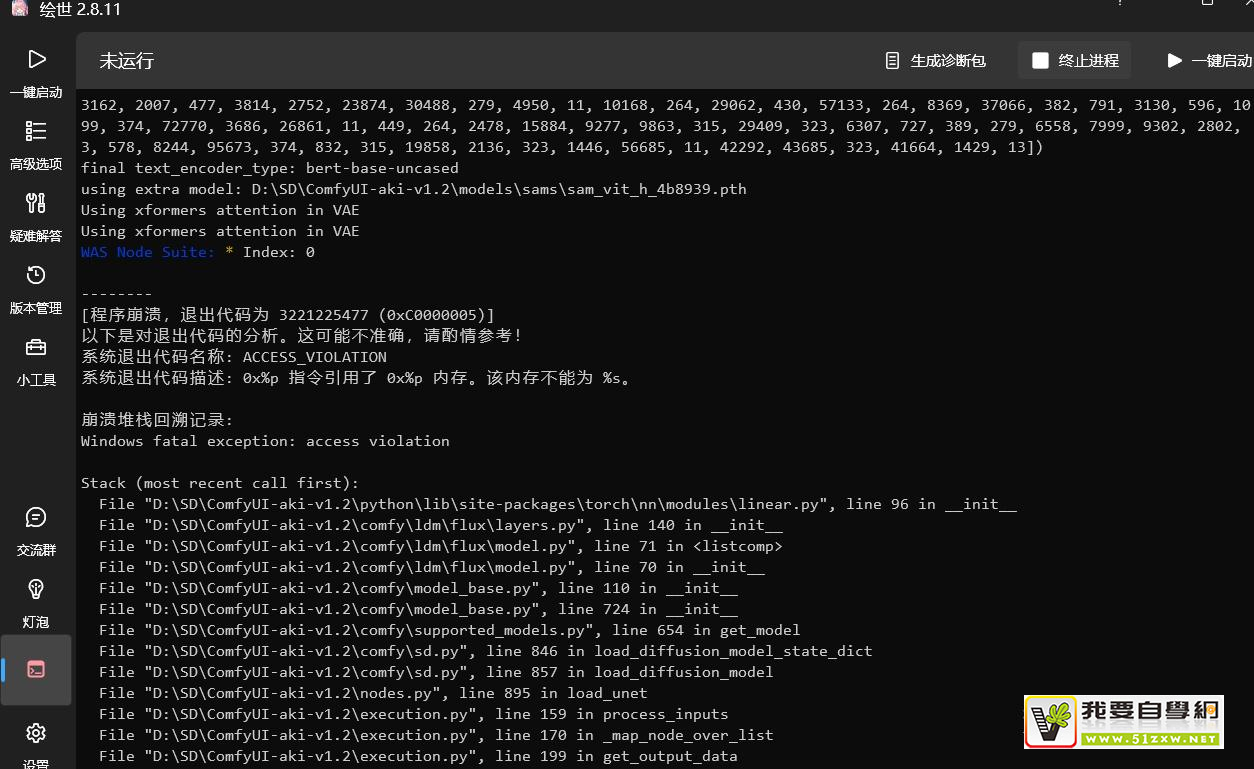Click the 灯泡 lightbulb icon
Screen dimensions: 1254x769
pyautogui.click(x=36, y=602)
